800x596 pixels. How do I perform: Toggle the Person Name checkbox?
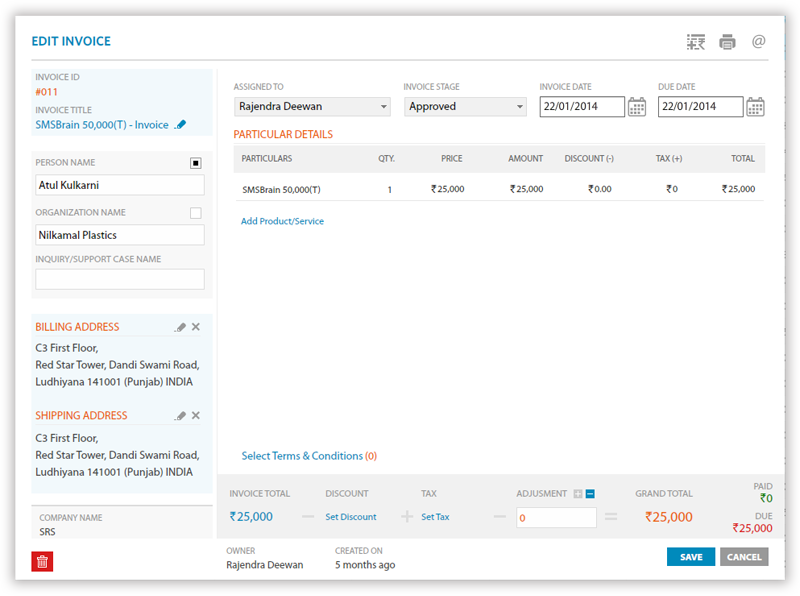tap(196, 163)
